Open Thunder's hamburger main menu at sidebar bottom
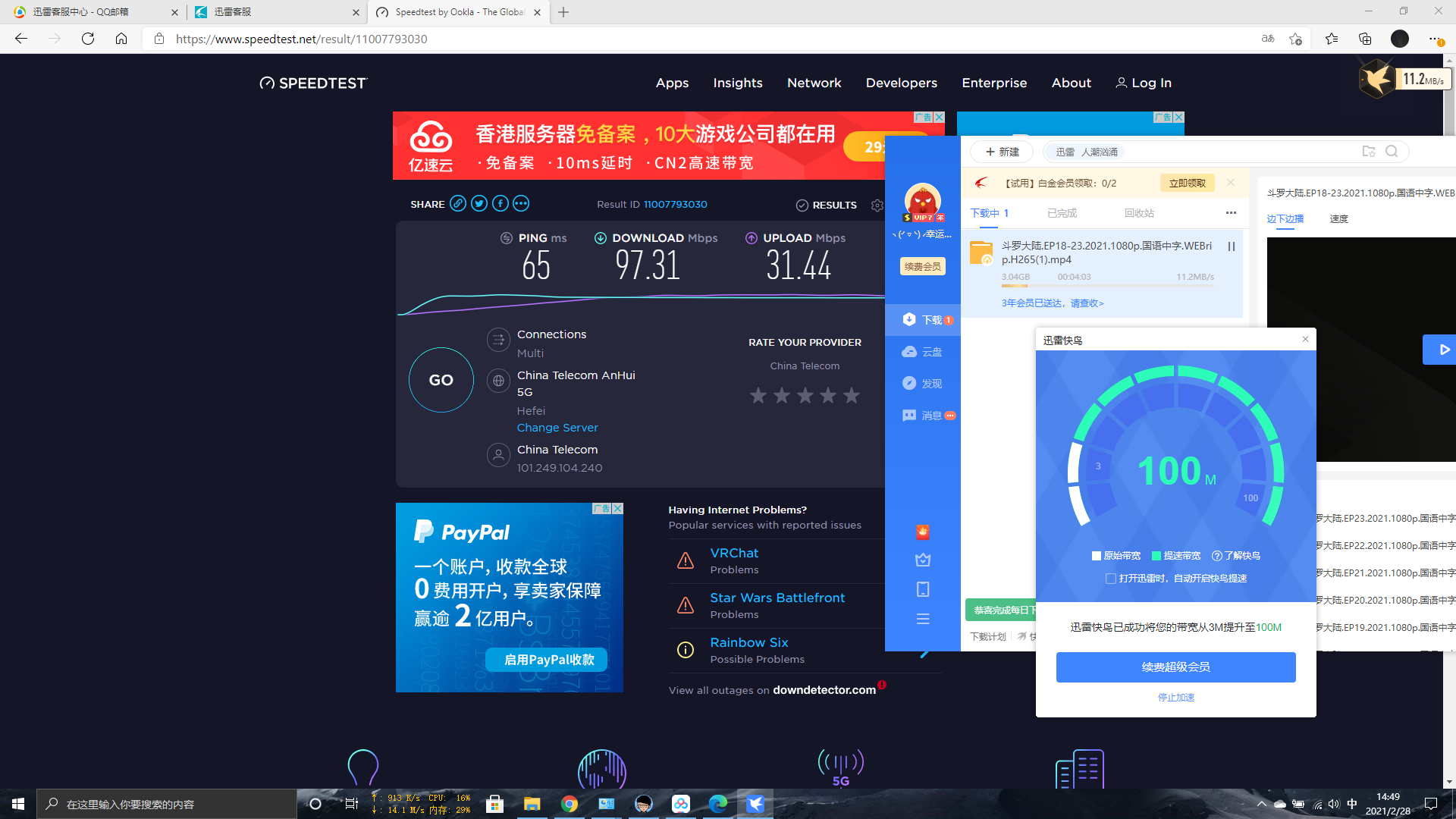The height and width of the screenshot is (819, 1456). tap(922, 619)
